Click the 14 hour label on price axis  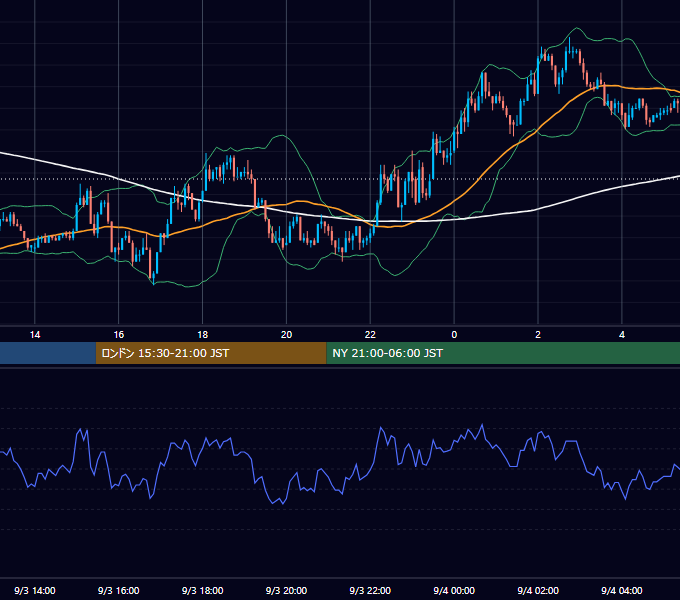coord(35,335)
